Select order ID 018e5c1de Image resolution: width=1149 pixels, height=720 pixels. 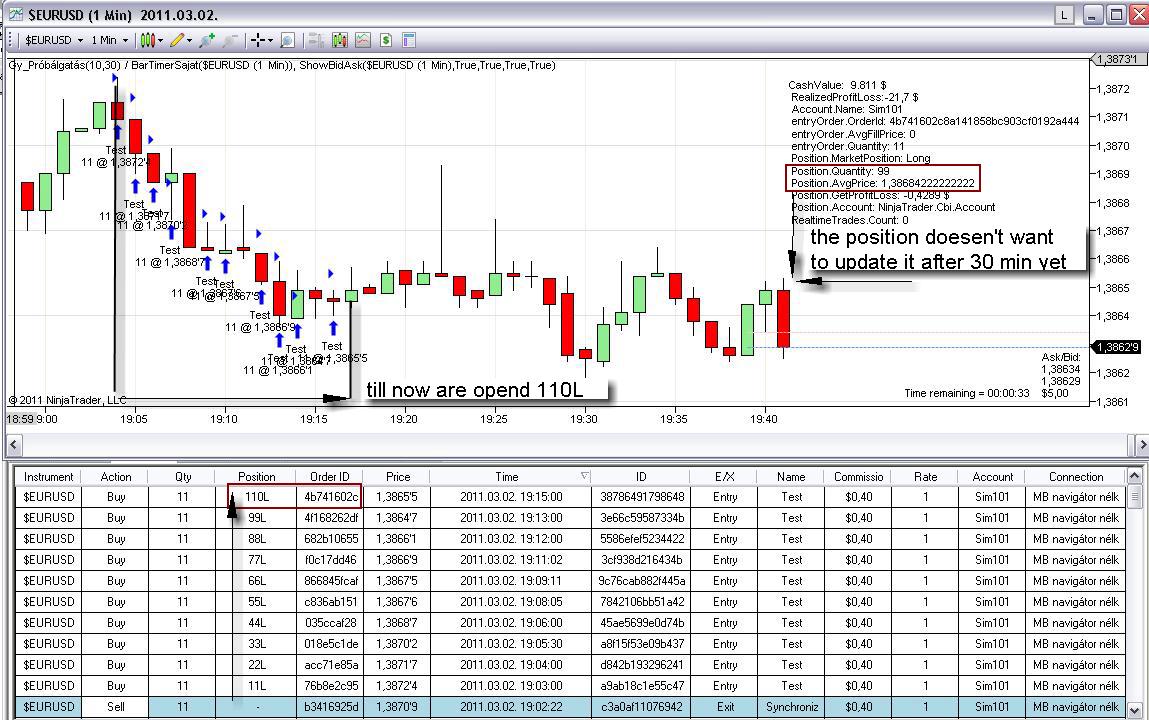point(331,644)
